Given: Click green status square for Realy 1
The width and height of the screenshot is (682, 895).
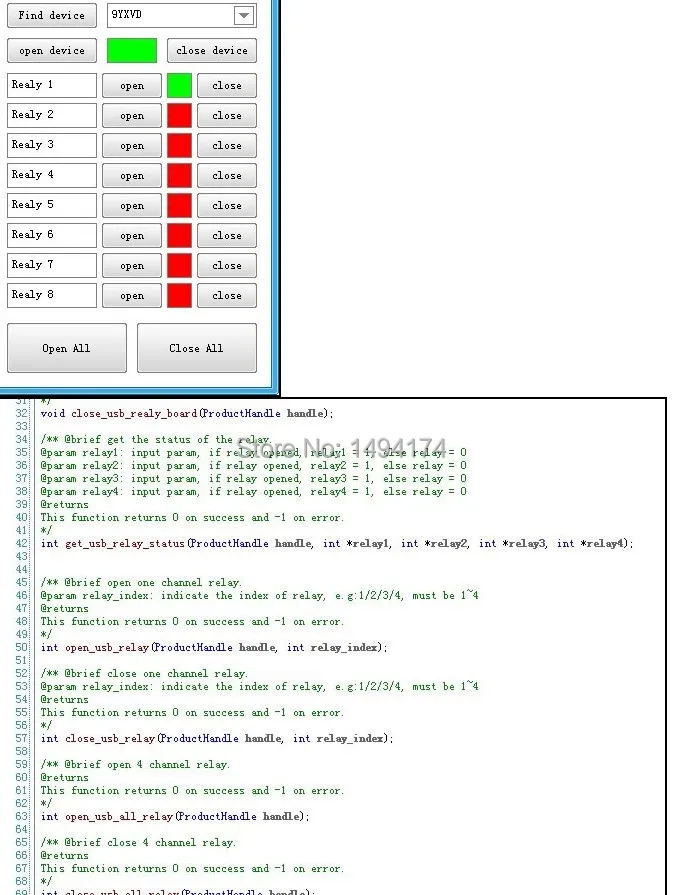Looking at the screenshot, I should coord(179,86).
